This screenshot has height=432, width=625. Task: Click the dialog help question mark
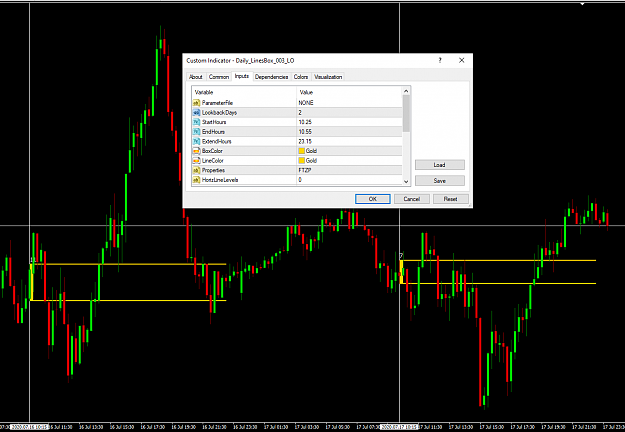point(440,60)
